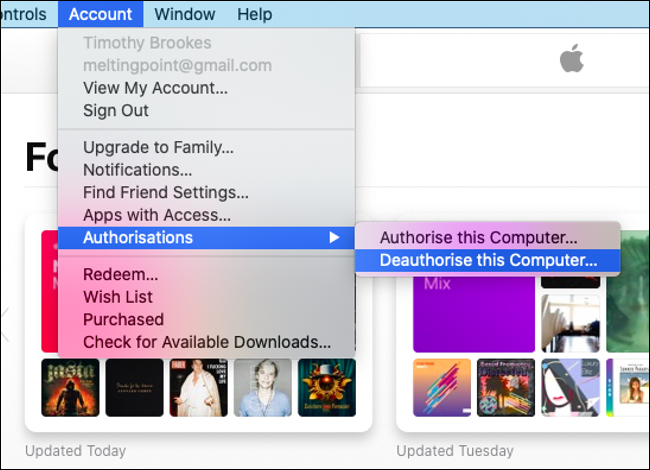Select Deauthorise this Computer
This screenshot has width=650, height=470.
pyautogui.click(x=488, y=260)
